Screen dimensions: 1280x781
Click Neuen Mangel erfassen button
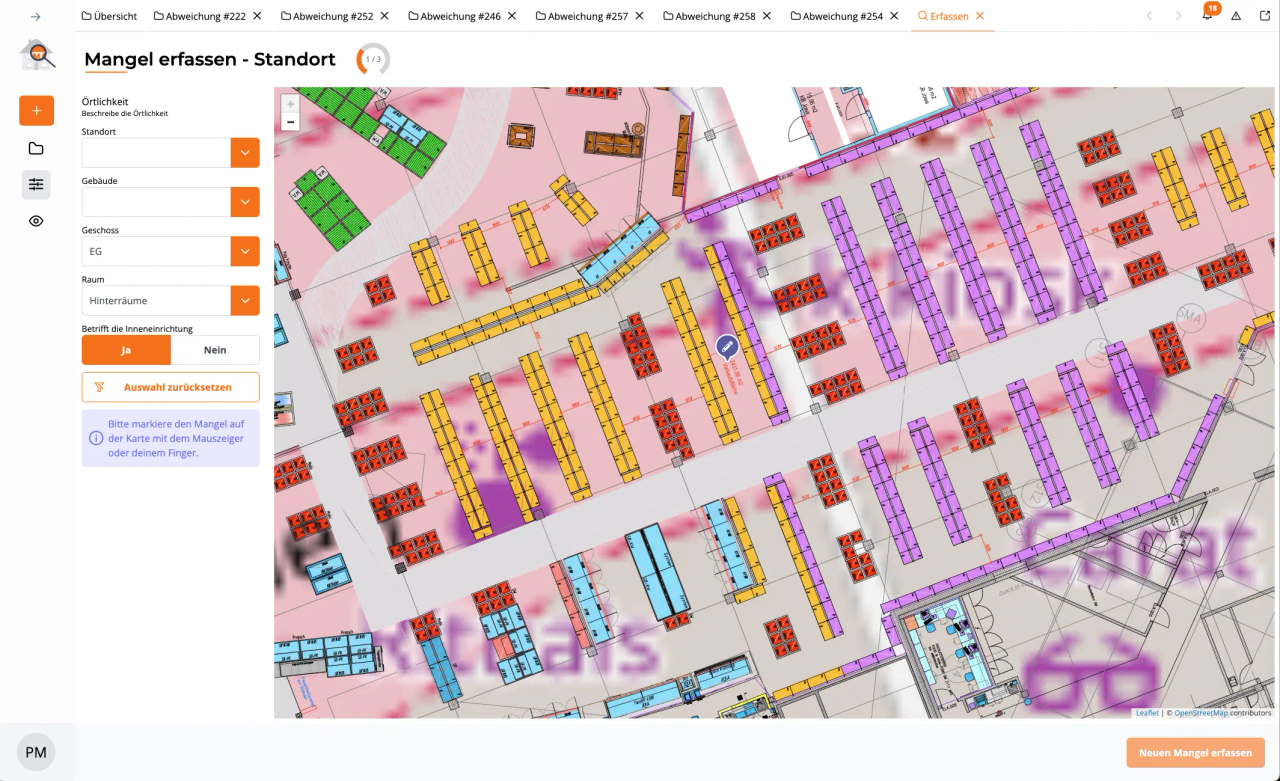pos(1195,752)
